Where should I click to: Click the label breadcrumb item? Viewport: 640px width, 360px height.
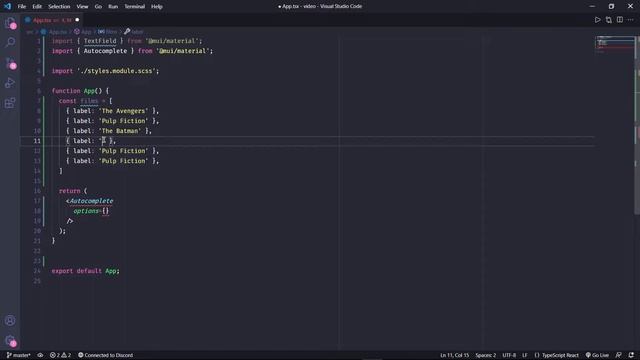click(134, 31)
